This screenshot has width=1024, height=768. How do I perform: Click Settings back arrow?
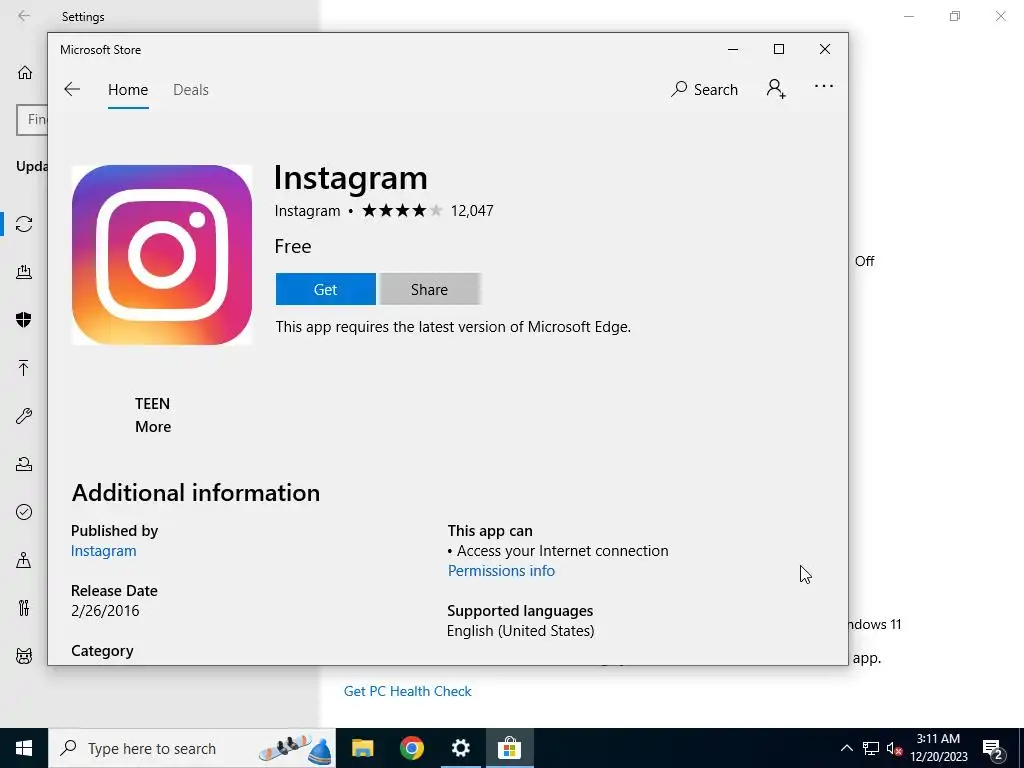[x=24, y=16]
